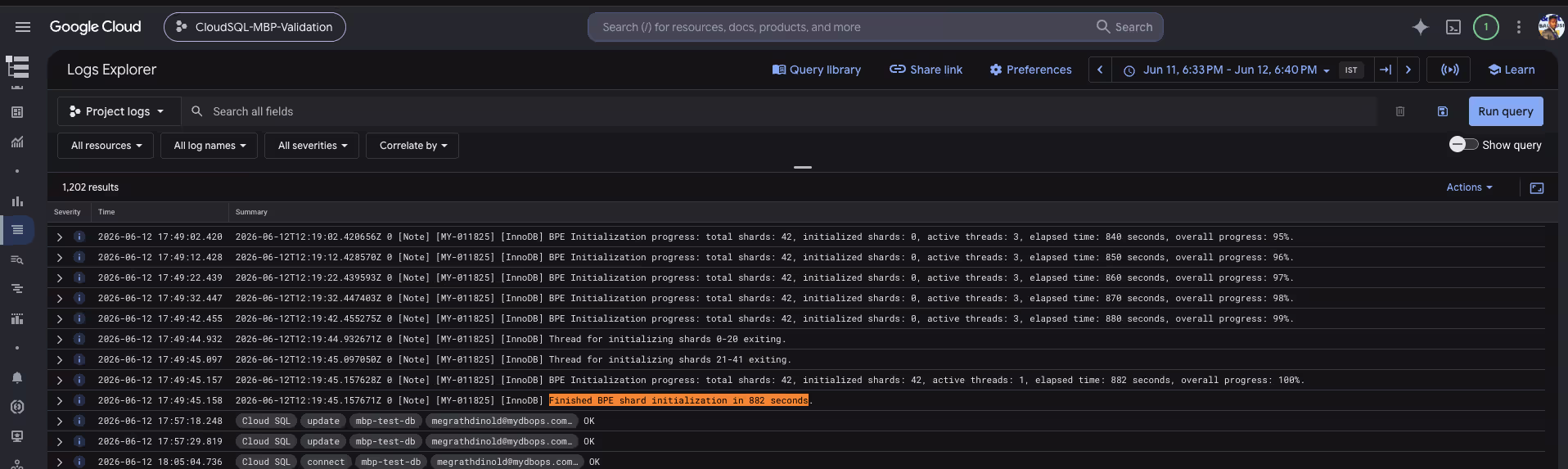Open Metrics explorer chart icon in sidebar

17,142
